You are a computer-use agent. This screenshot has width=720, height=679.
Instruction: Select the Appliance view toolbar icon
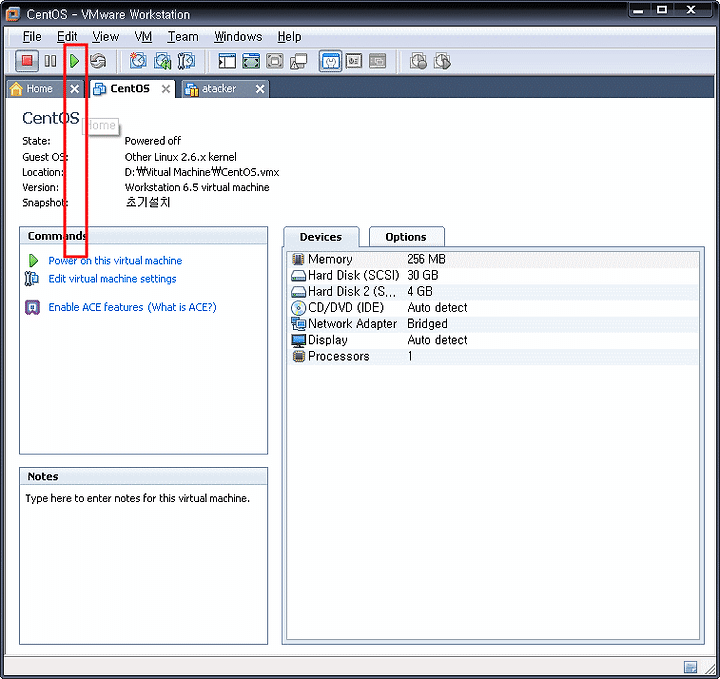[354, 61]
